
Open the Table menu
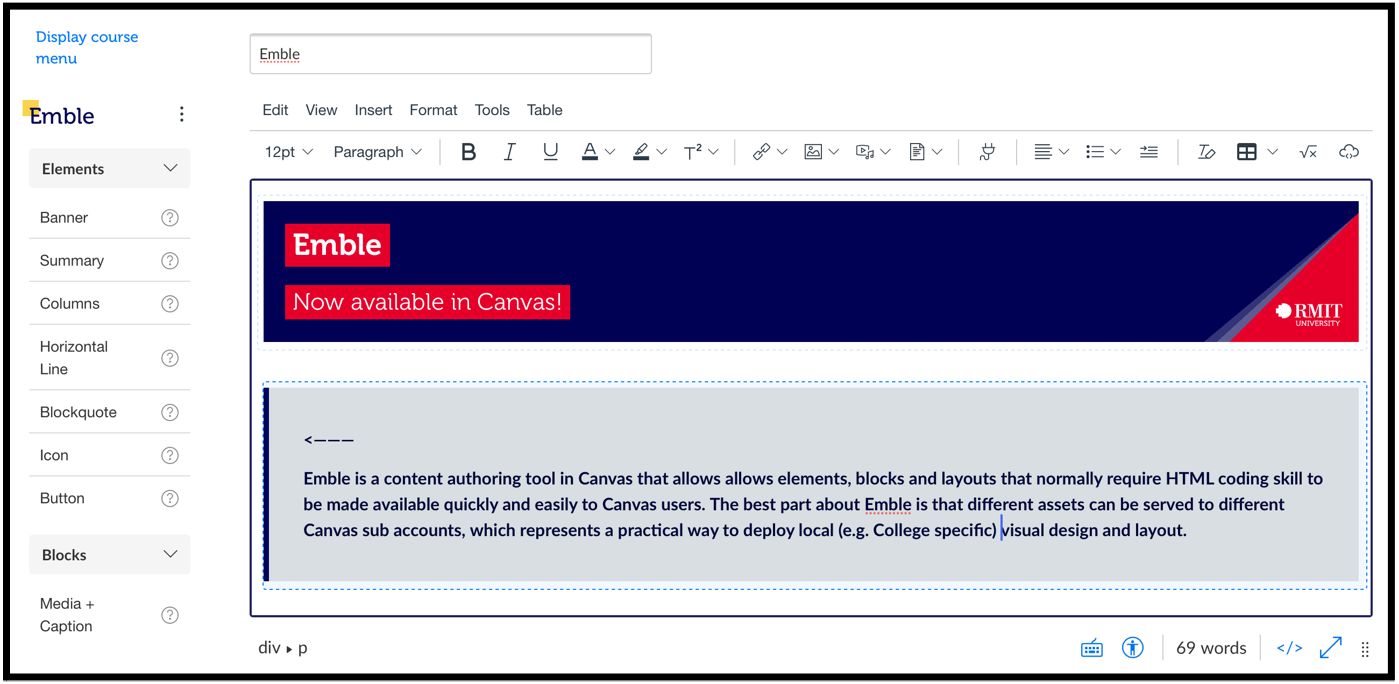coord(544,110)
